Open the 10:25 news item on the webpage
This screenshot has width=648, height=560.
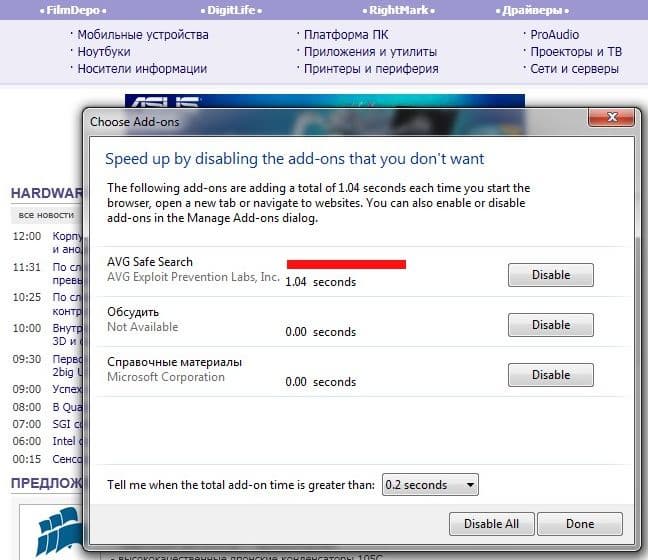[67, 304]
